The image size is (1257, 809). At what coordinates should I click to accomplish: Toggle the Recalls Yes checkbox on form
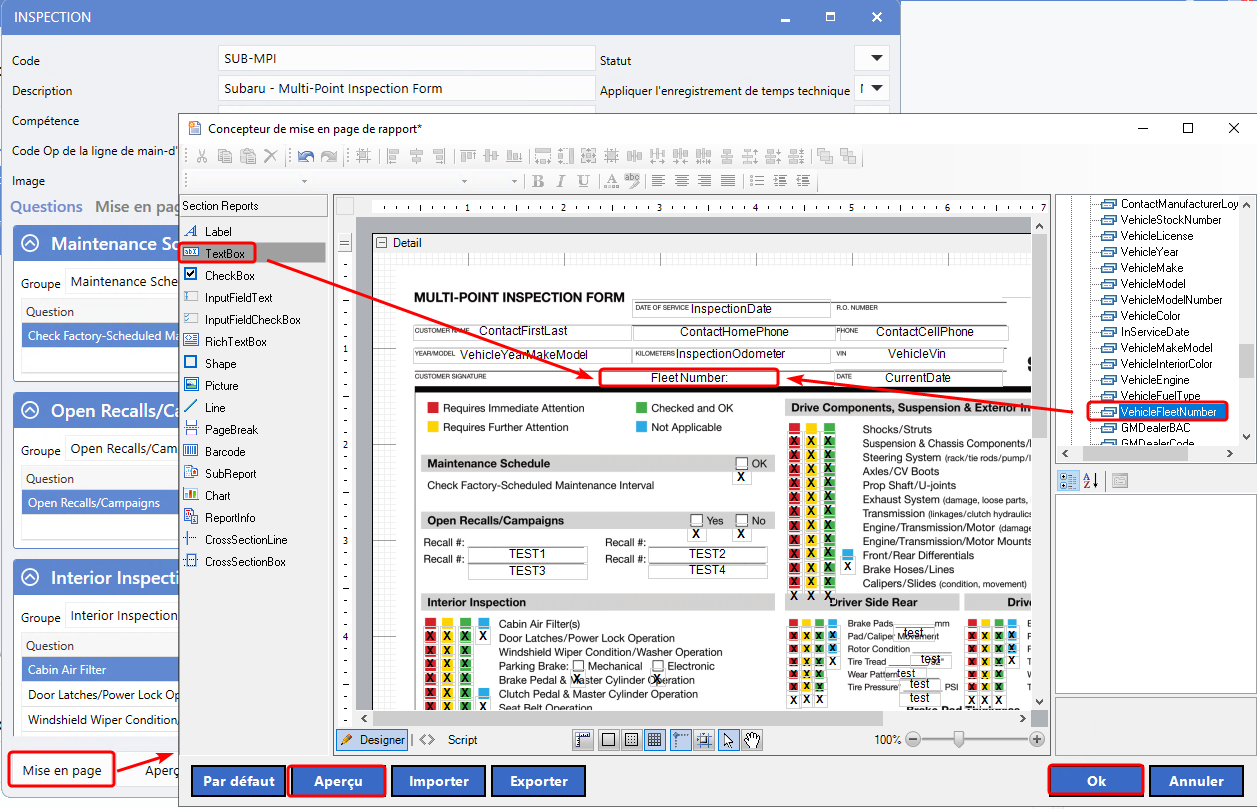(x=696, y=521)
